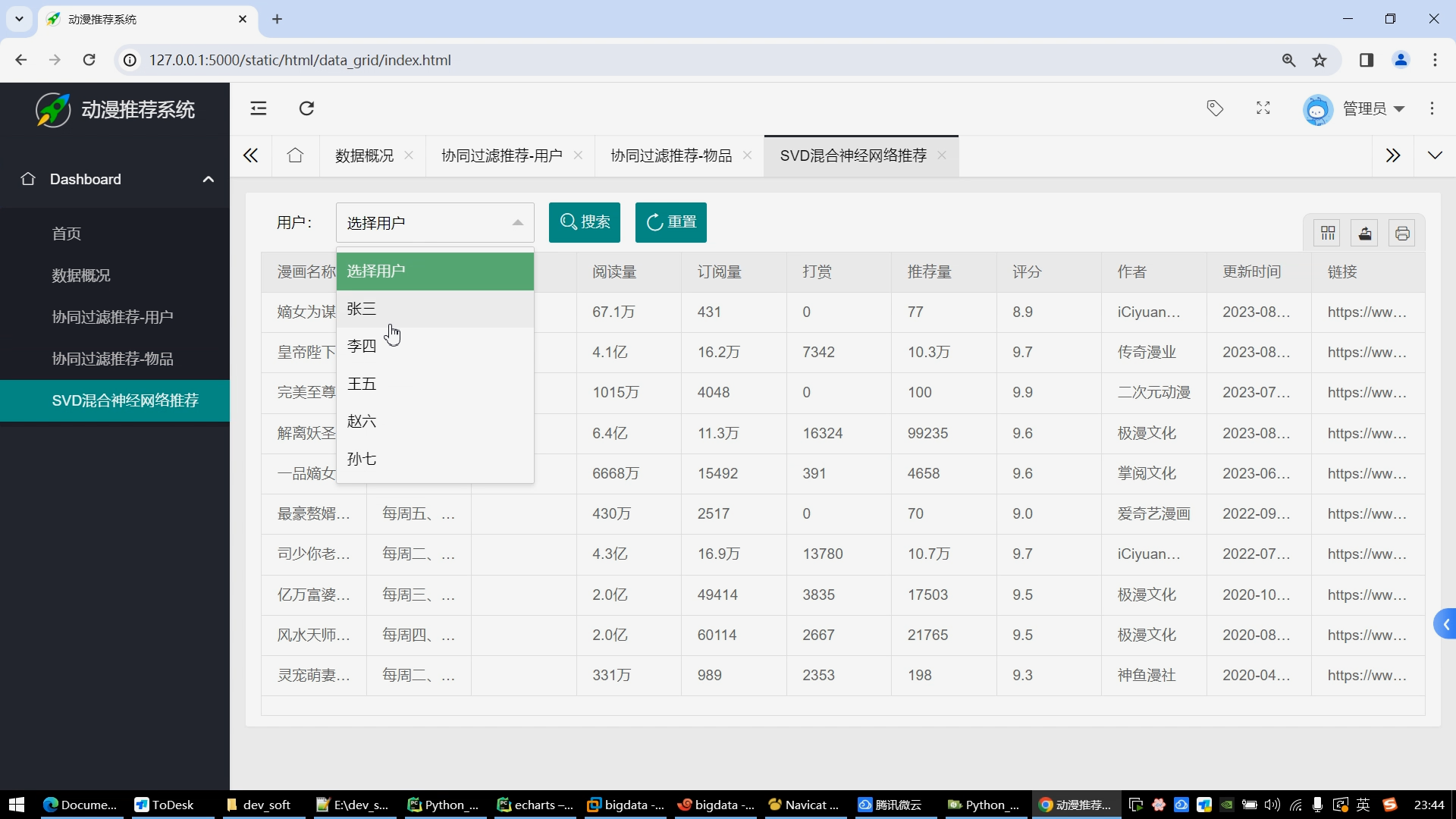Click the 重置 button

click(670, 222)
